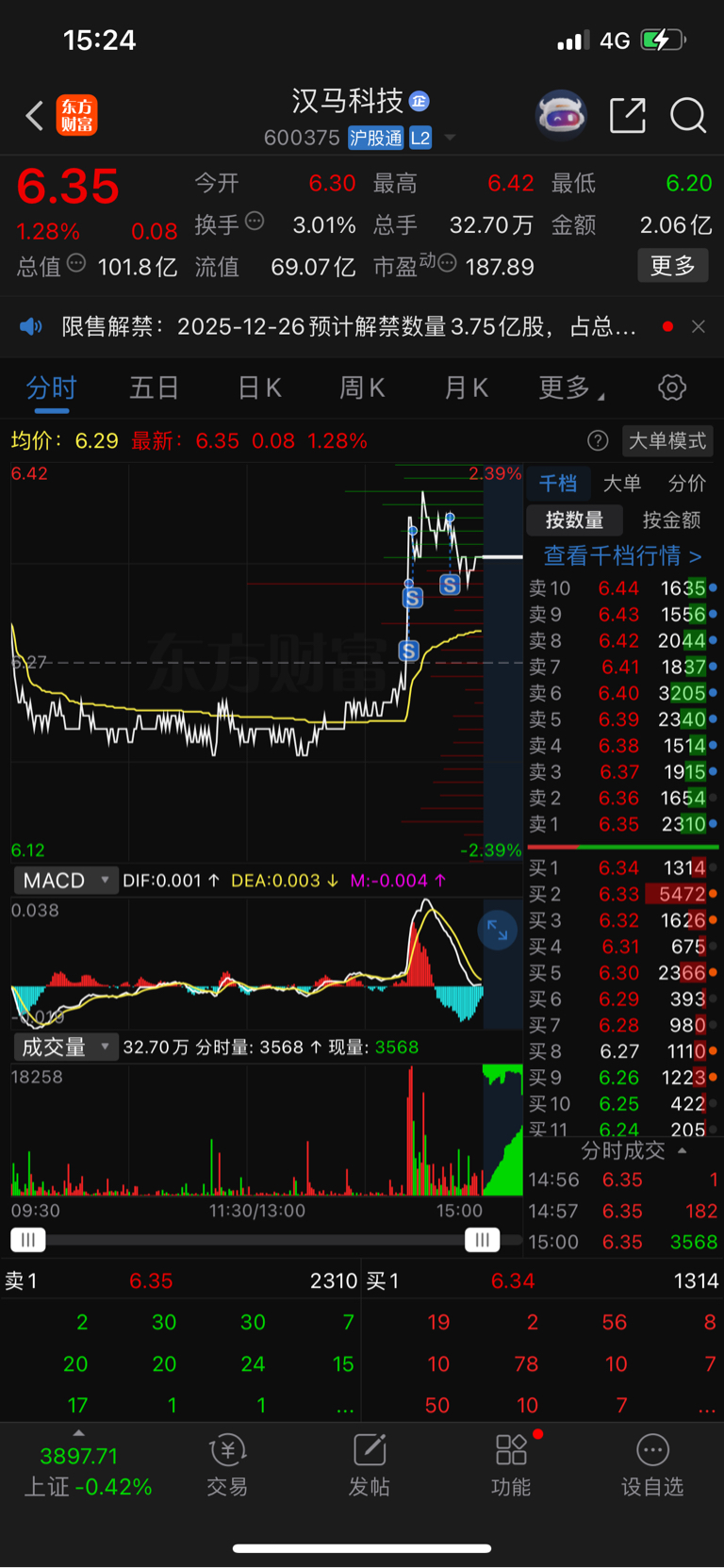Expand the stock title dropdown arrow
The width and height of the screenshot is (724, 1568).
coord(450,138)
